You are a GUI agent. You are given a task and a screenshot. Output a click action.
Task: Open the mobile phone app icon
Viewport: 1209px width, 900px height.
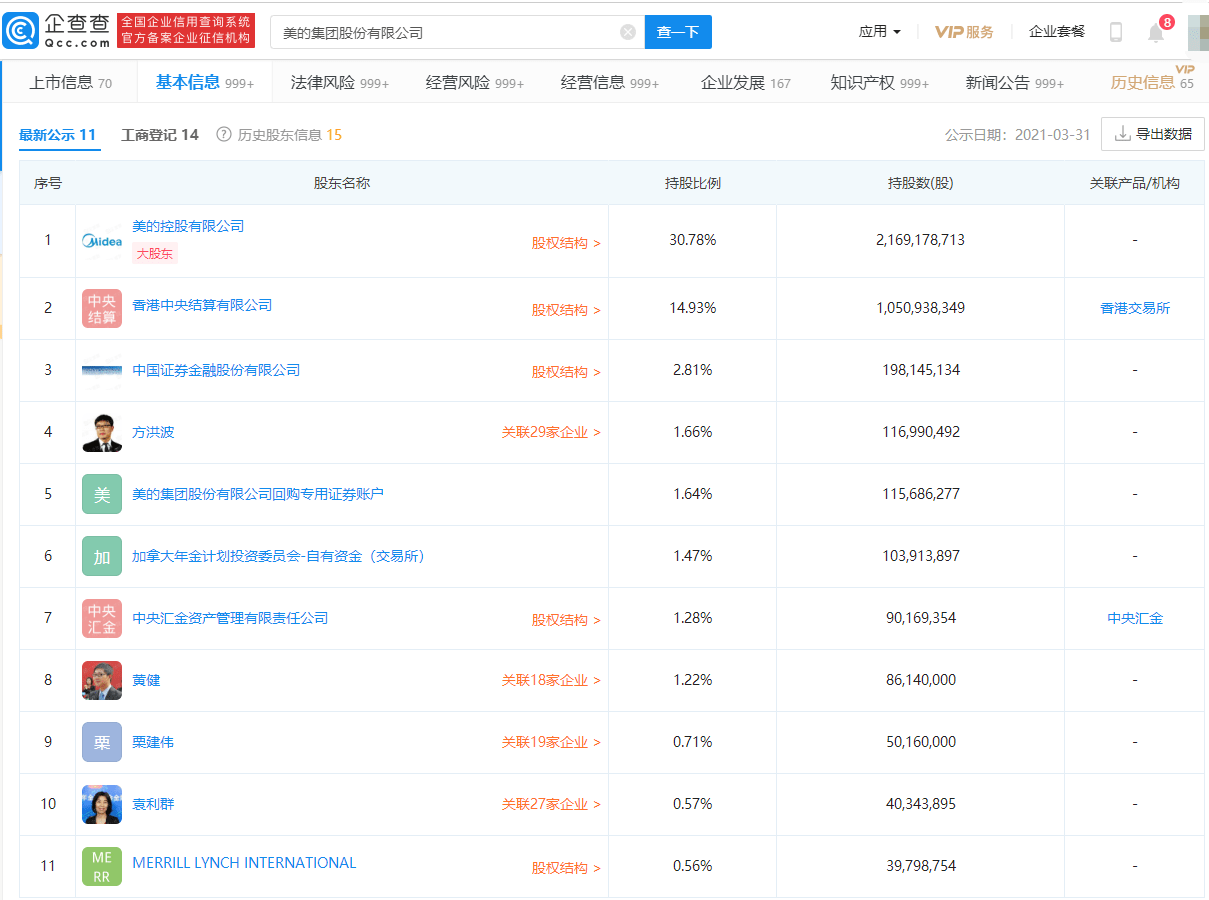(x=1116, y=32)
